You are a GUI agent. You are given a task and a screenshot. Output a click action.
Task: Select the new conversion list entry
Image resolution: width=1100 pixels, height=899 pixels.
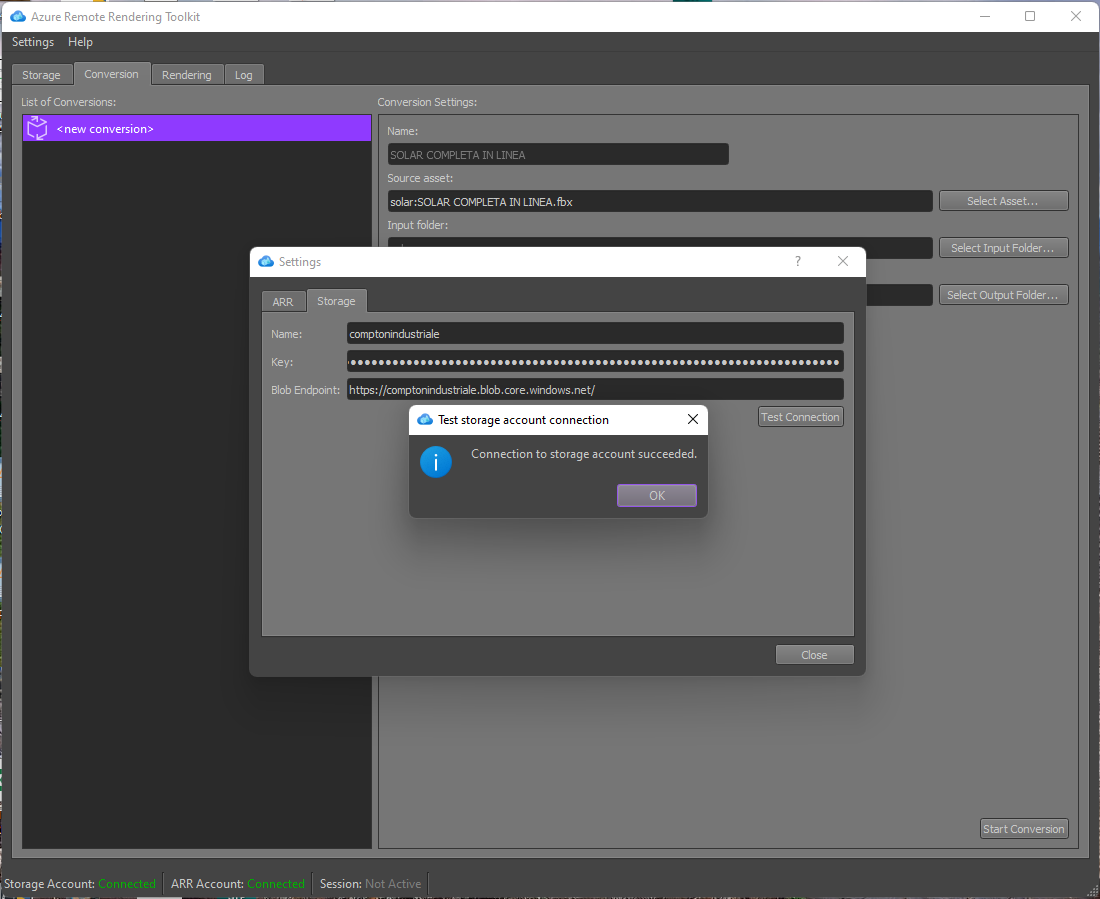tap(196, 128)
